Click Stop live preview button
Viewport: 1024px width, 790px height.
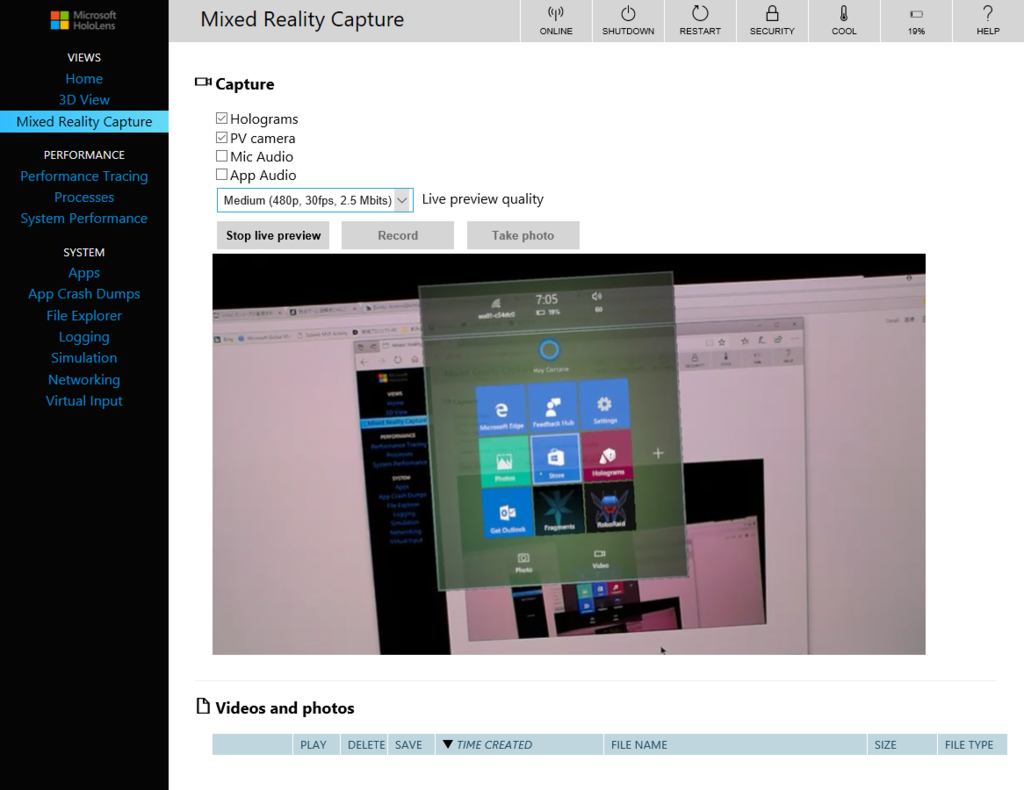[273, 235]
